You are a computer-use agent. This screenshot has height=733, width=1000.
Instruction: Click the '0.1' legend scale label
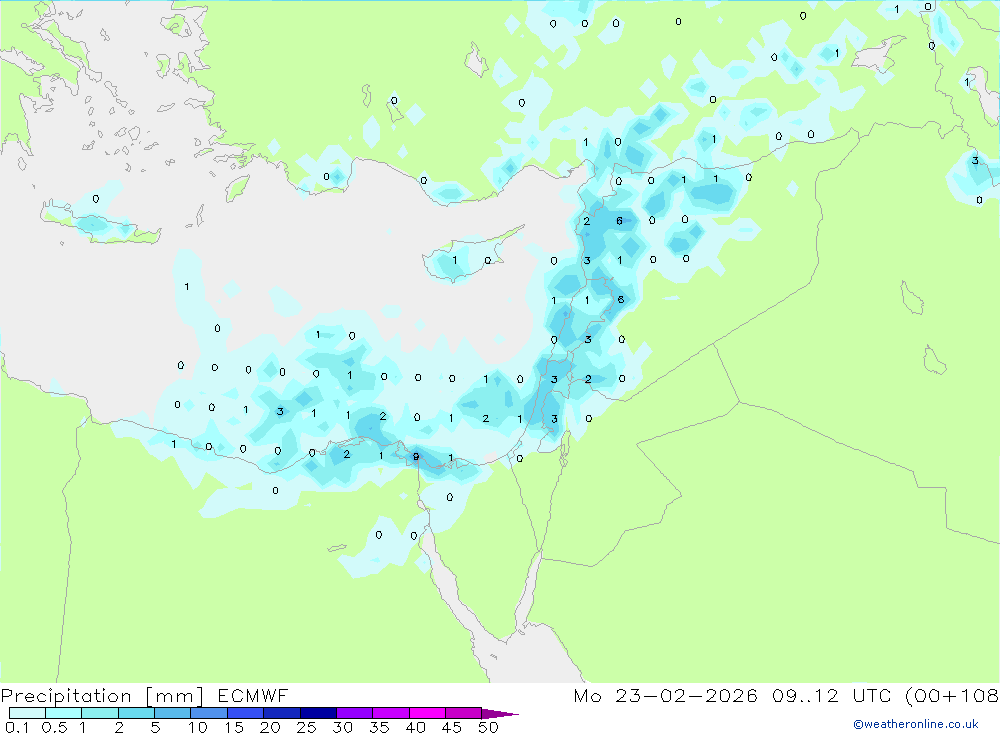17,727
